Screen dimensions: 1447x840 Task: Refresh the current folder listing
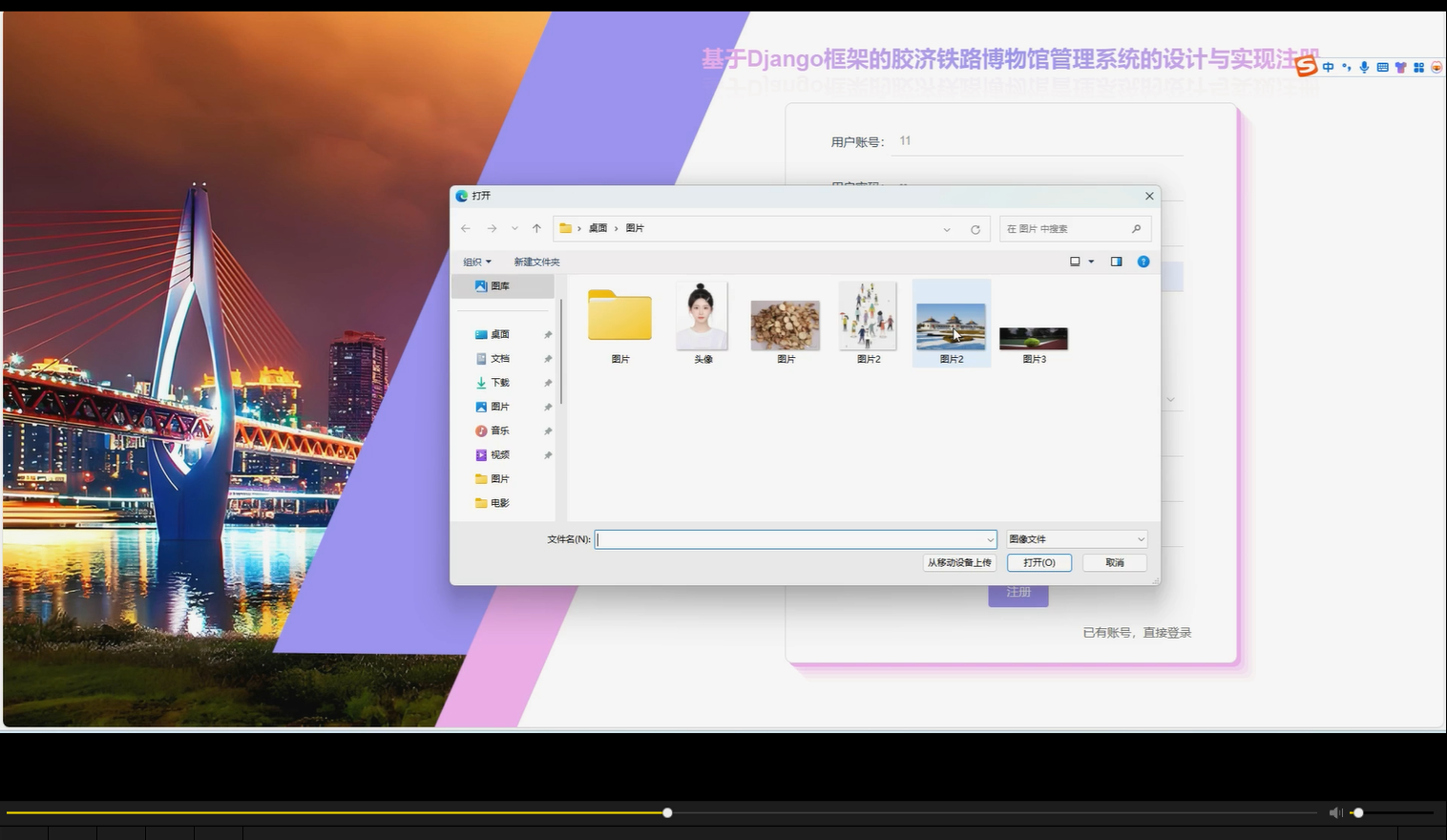pos(975,229)
